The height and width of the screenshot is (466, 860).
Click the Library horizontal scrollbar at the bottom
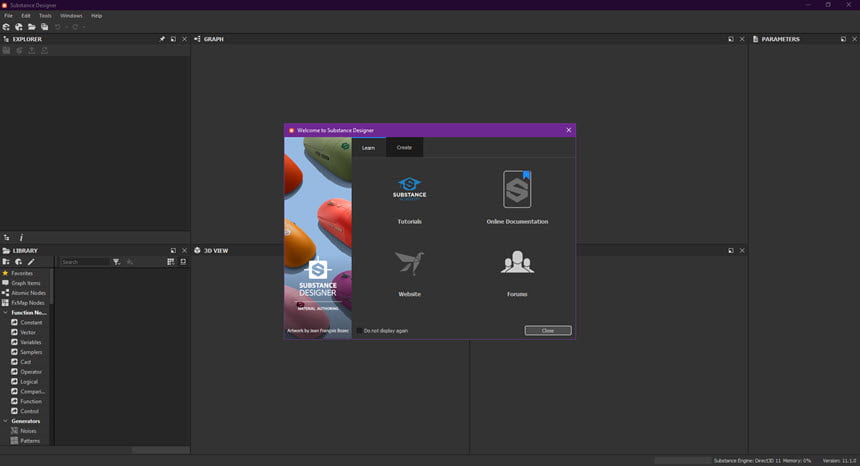click(x=160, y=450)
